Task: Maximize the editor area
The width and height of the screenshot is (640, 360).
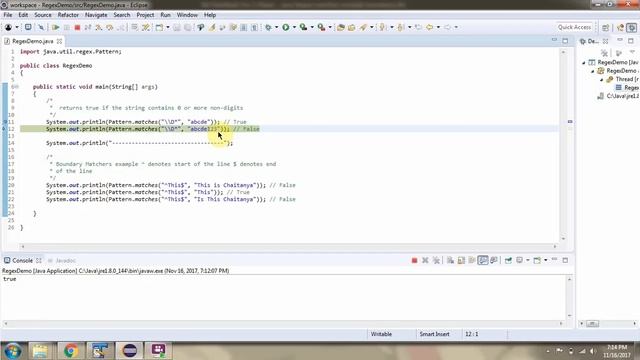Action: click(x=565, y=41)
